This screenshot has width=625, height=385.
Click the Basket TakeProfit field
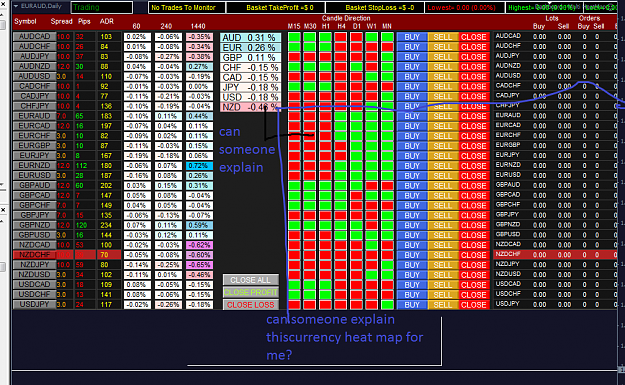276,8
